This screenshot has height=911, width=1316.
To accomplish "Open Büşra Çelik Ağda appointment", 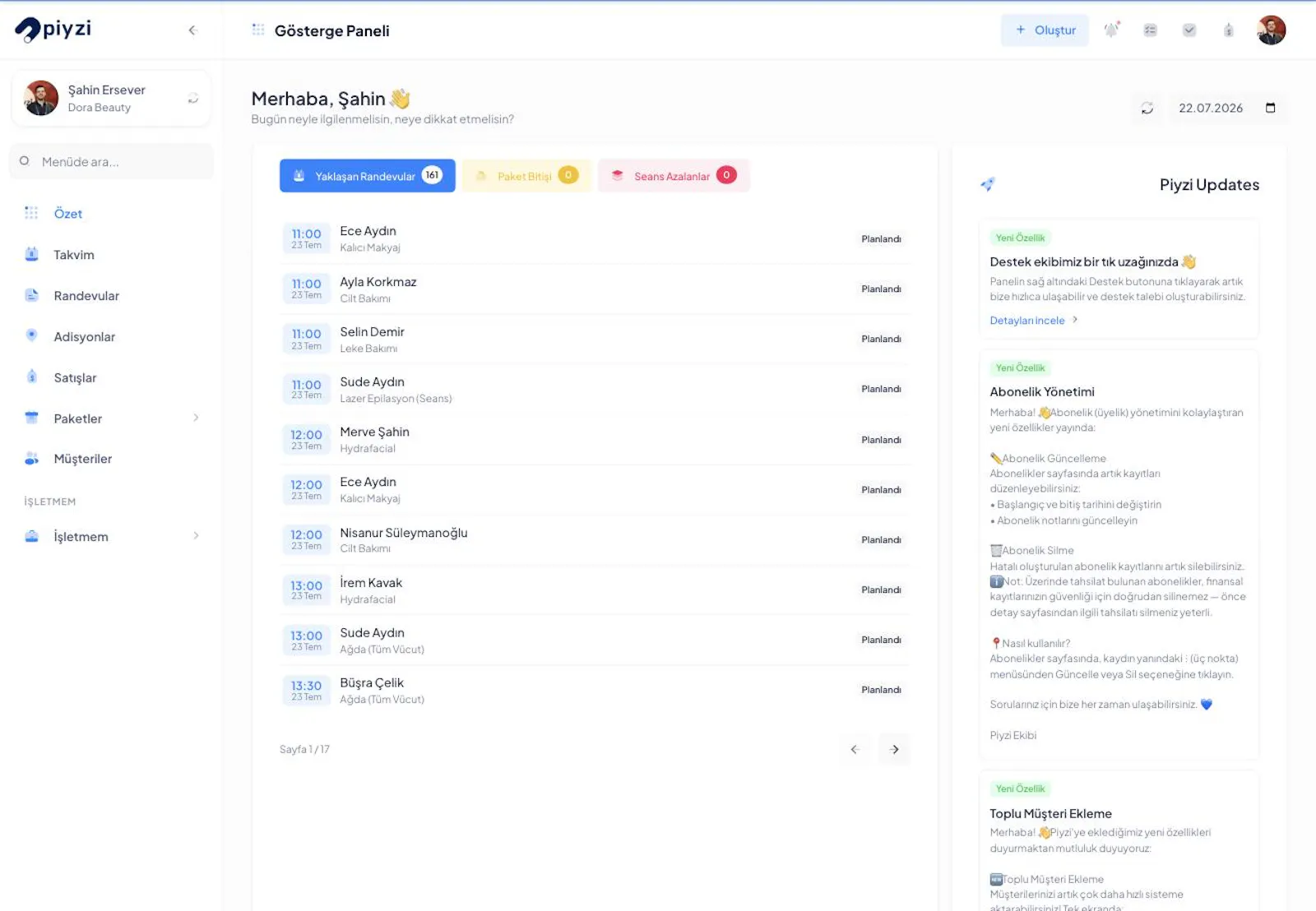I will [595, 691].
